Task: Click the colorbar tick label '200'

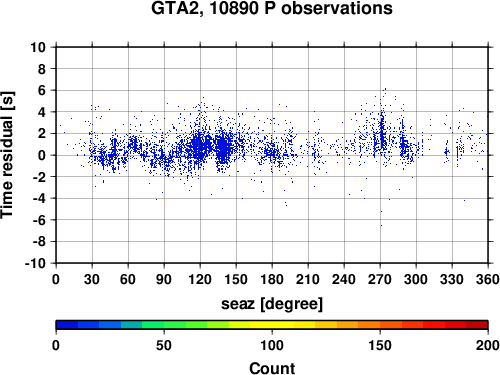Action: point(488,345)
